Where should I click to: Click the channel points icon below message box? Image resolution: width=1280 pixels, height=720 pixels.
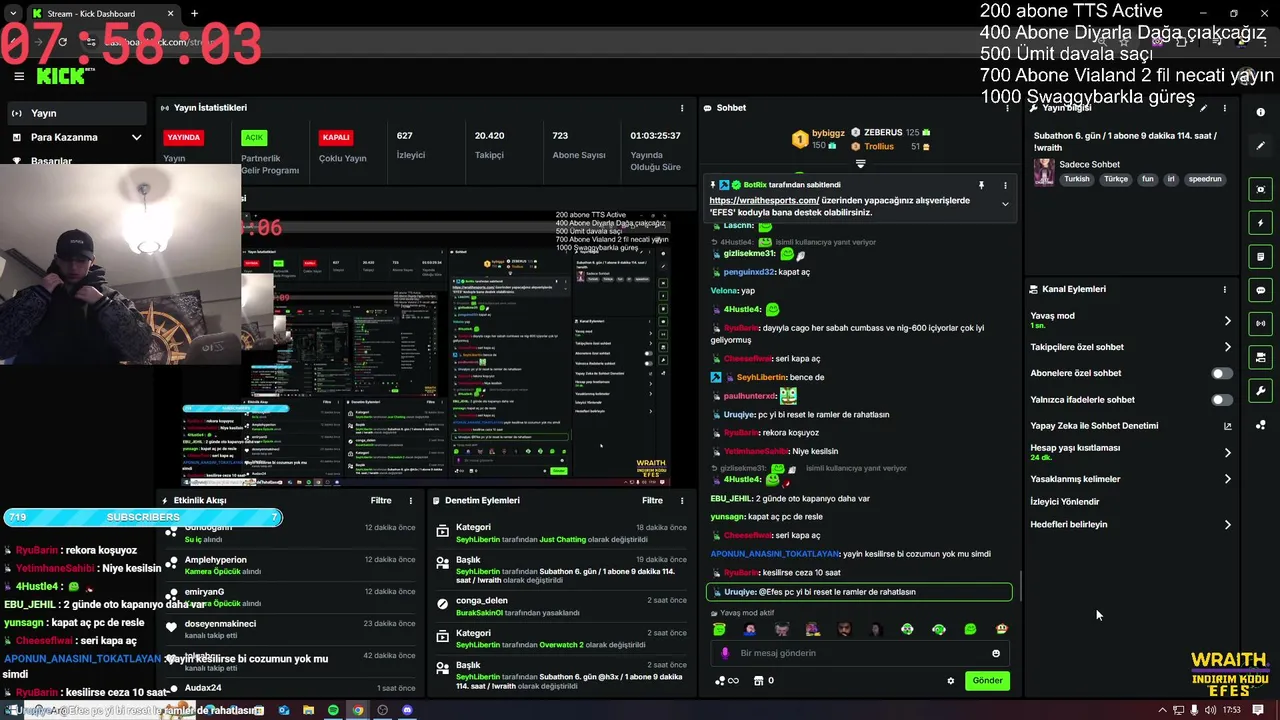pos(726,681)
